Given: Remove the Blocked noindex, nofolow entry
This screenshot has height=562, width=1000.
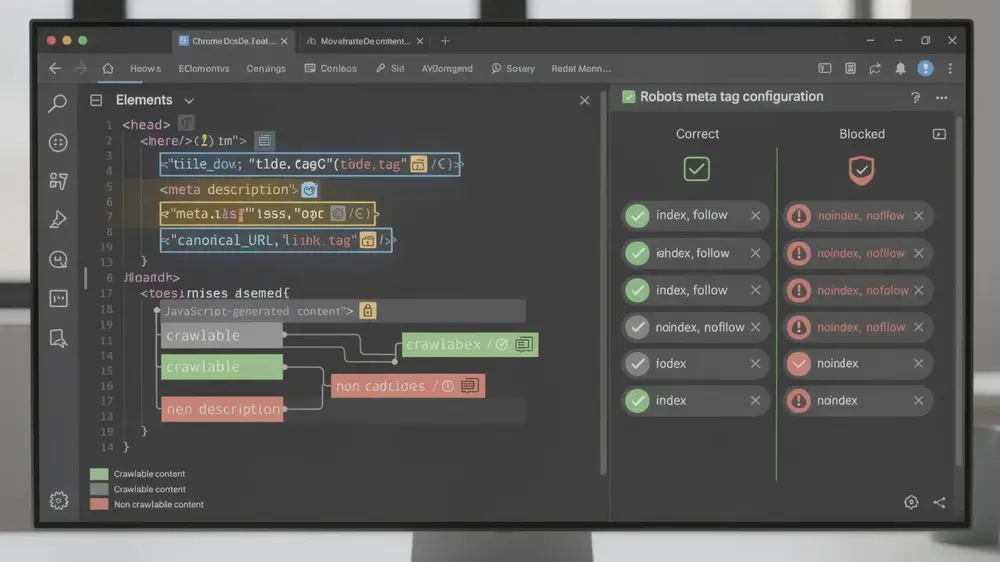Looking at the screenshot, I should click(918, 290).
